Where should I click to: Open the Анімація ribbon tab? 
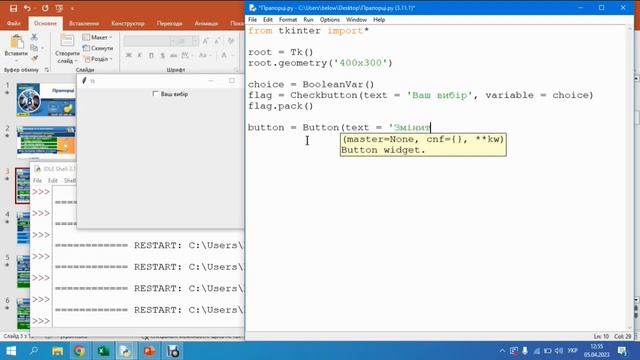click(206, 24)
